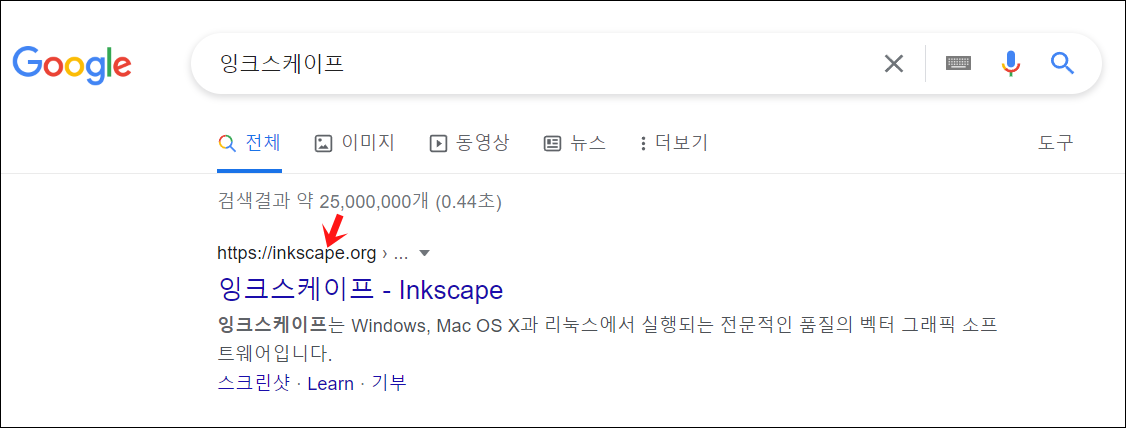Expand the result options arrow beside inkscape.org

tap(424, 253)
